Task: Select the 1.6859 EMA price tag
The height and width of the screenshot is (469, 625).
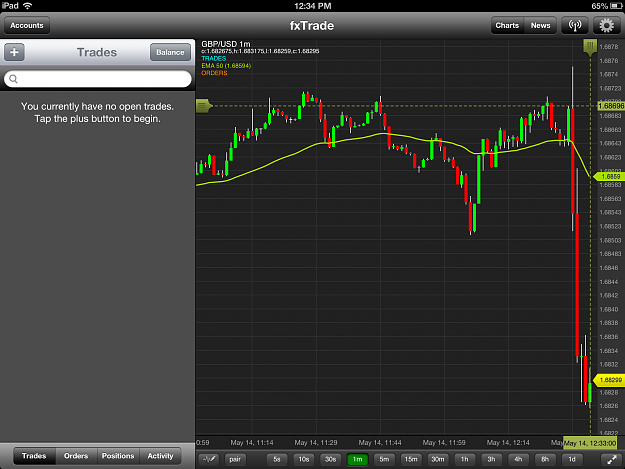Action: (609, 177)
